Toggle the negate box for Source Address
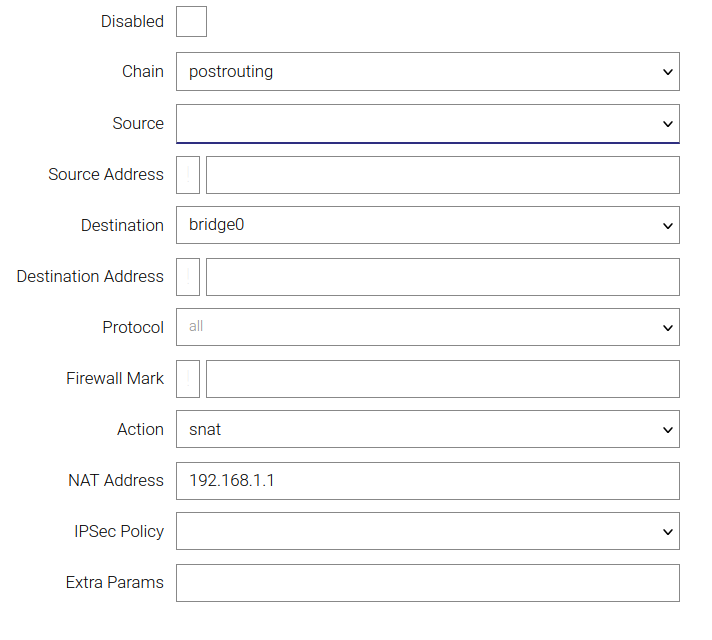Screen dimensions: 712x640 point(188,175)
